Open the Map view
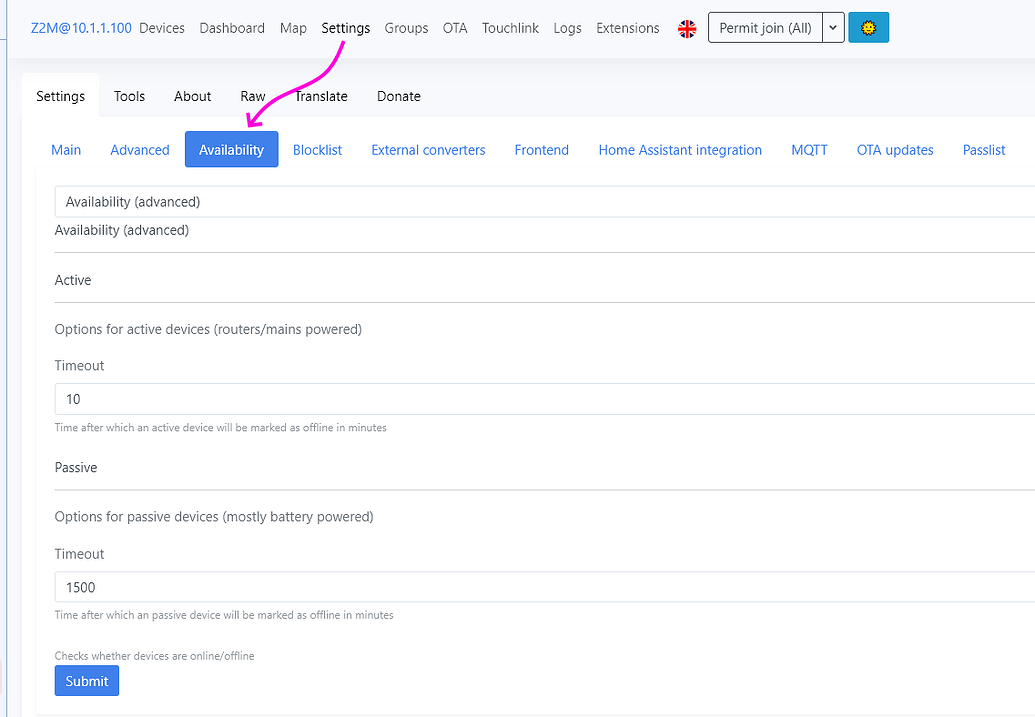The width and height of the screenshot is (1035, 717). point(293,28)
